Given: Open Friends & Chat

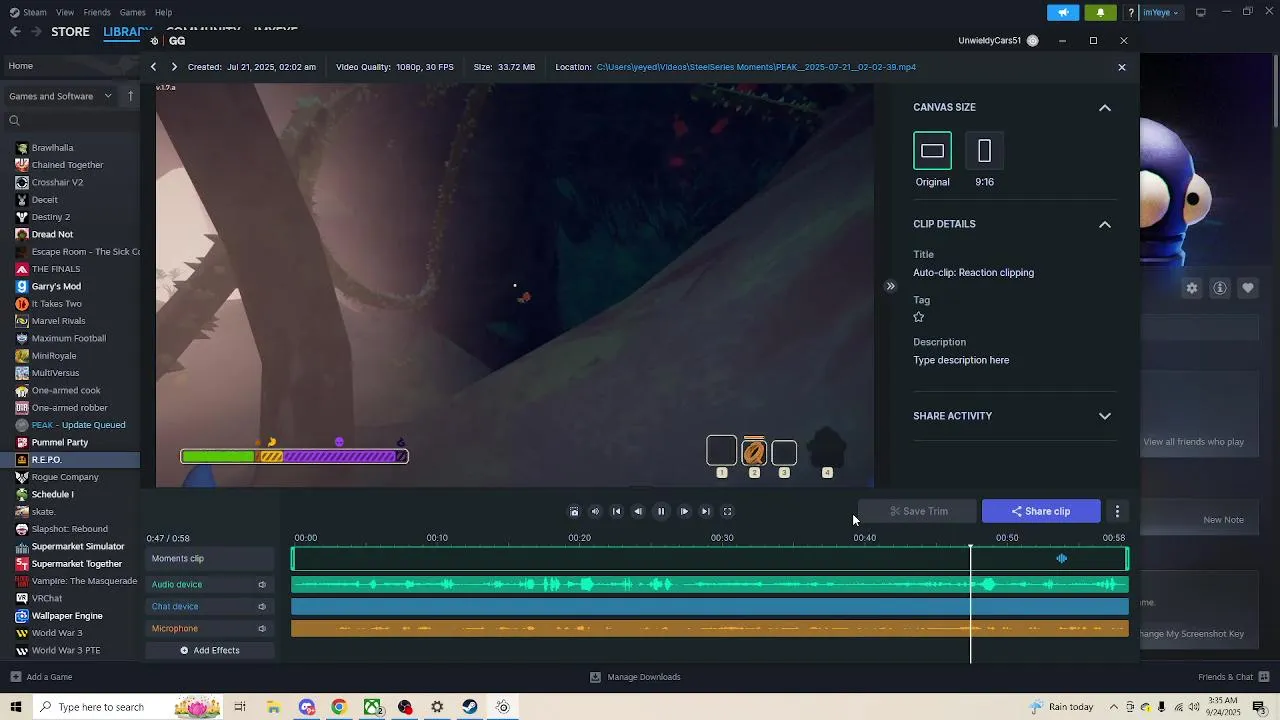Looking at the screenshot, I should 1234,677.
